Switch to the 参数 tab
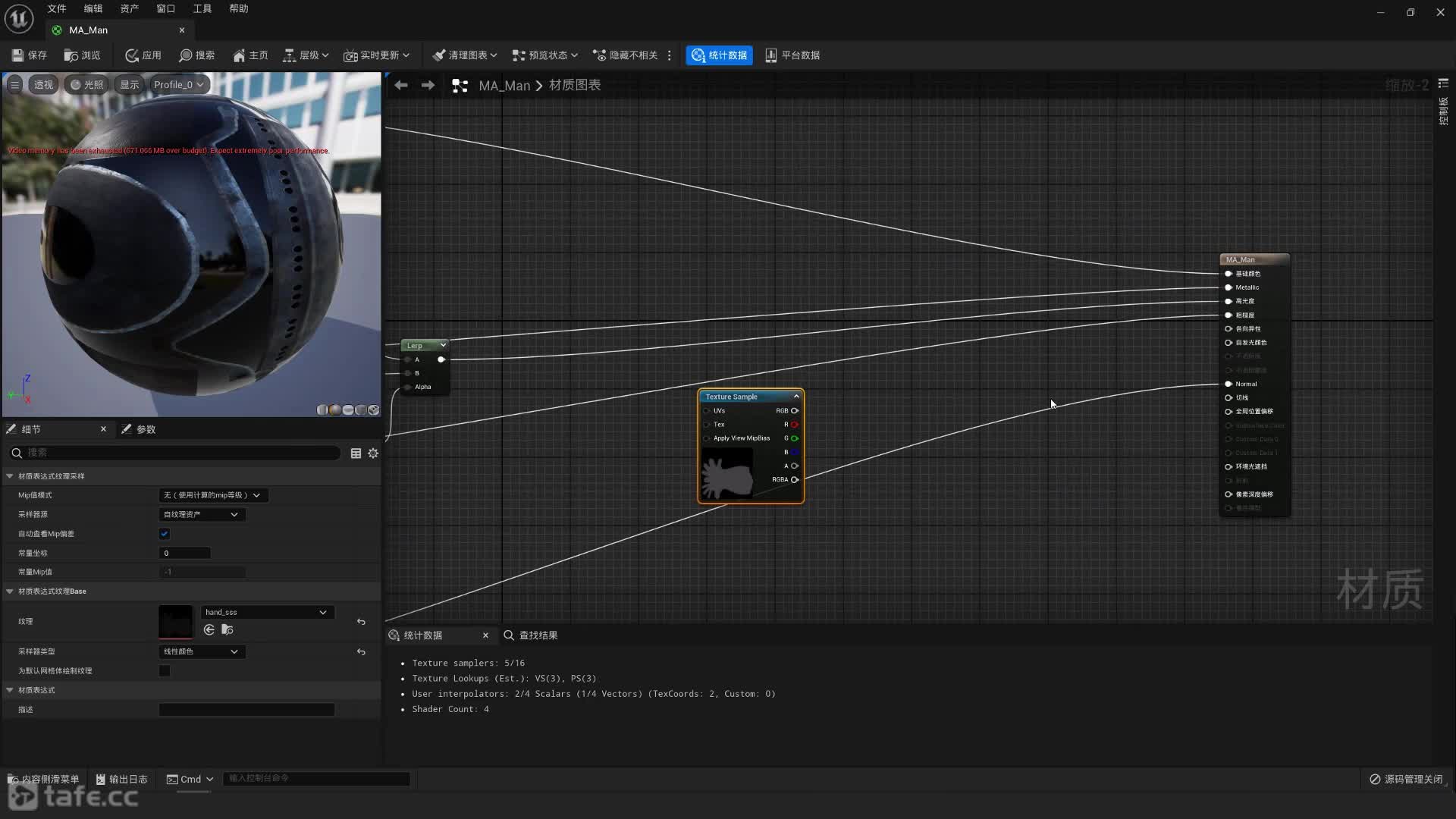 (x=145, y=429)
